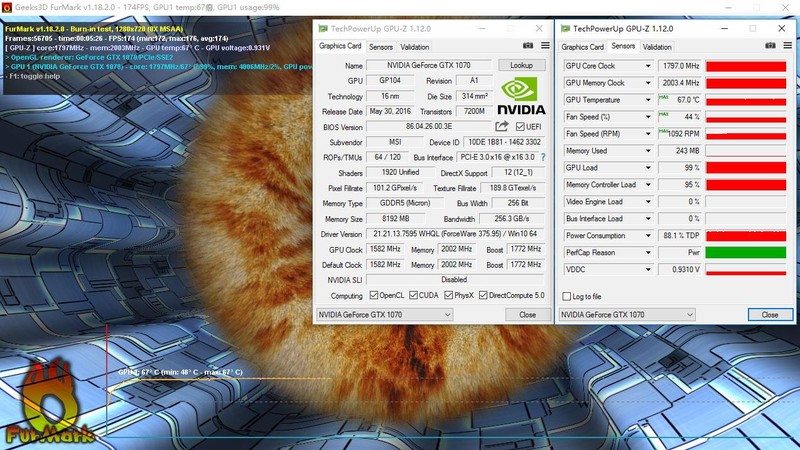Click the F1: toggle help text in FurMark
800x450 pixels.
pyautogui.click(x=34, y=76)
